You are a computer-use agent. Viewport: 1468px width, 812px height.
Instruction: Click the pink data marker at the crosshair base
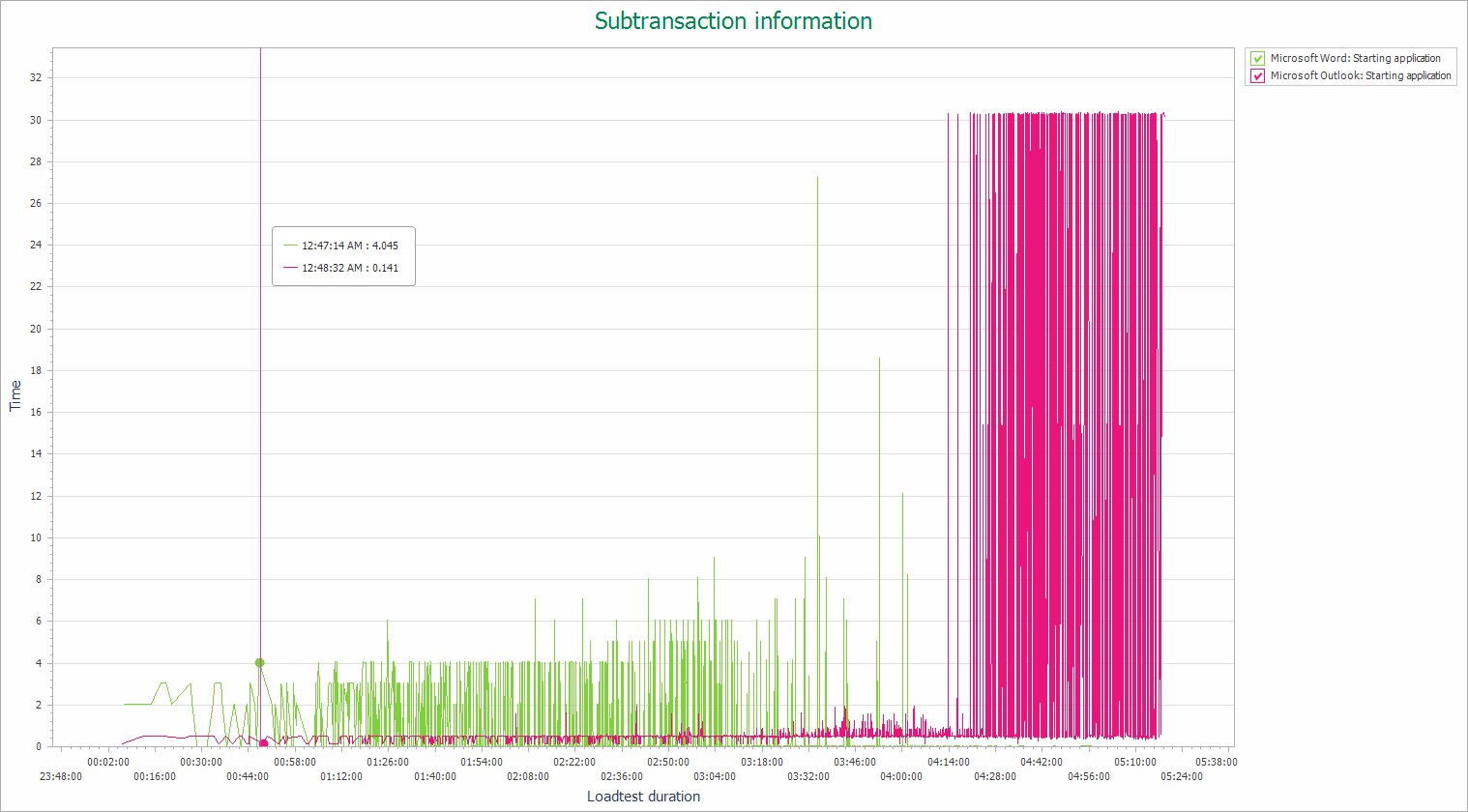tap(263, 742)
